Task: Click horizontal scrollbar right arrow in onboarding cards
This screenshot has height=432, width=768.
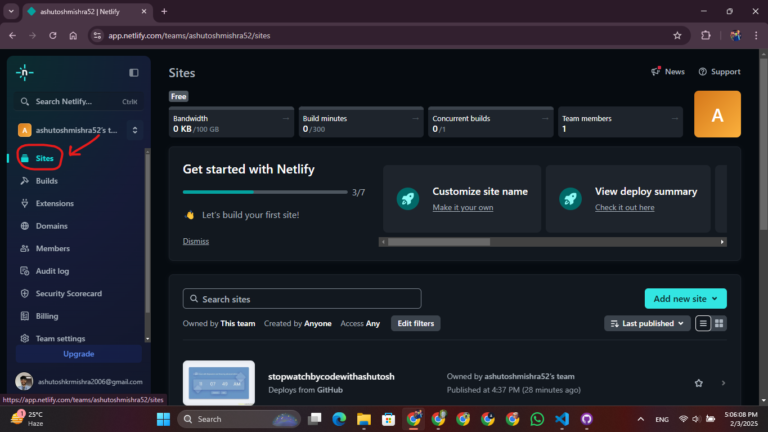Action: click(722, 242)
